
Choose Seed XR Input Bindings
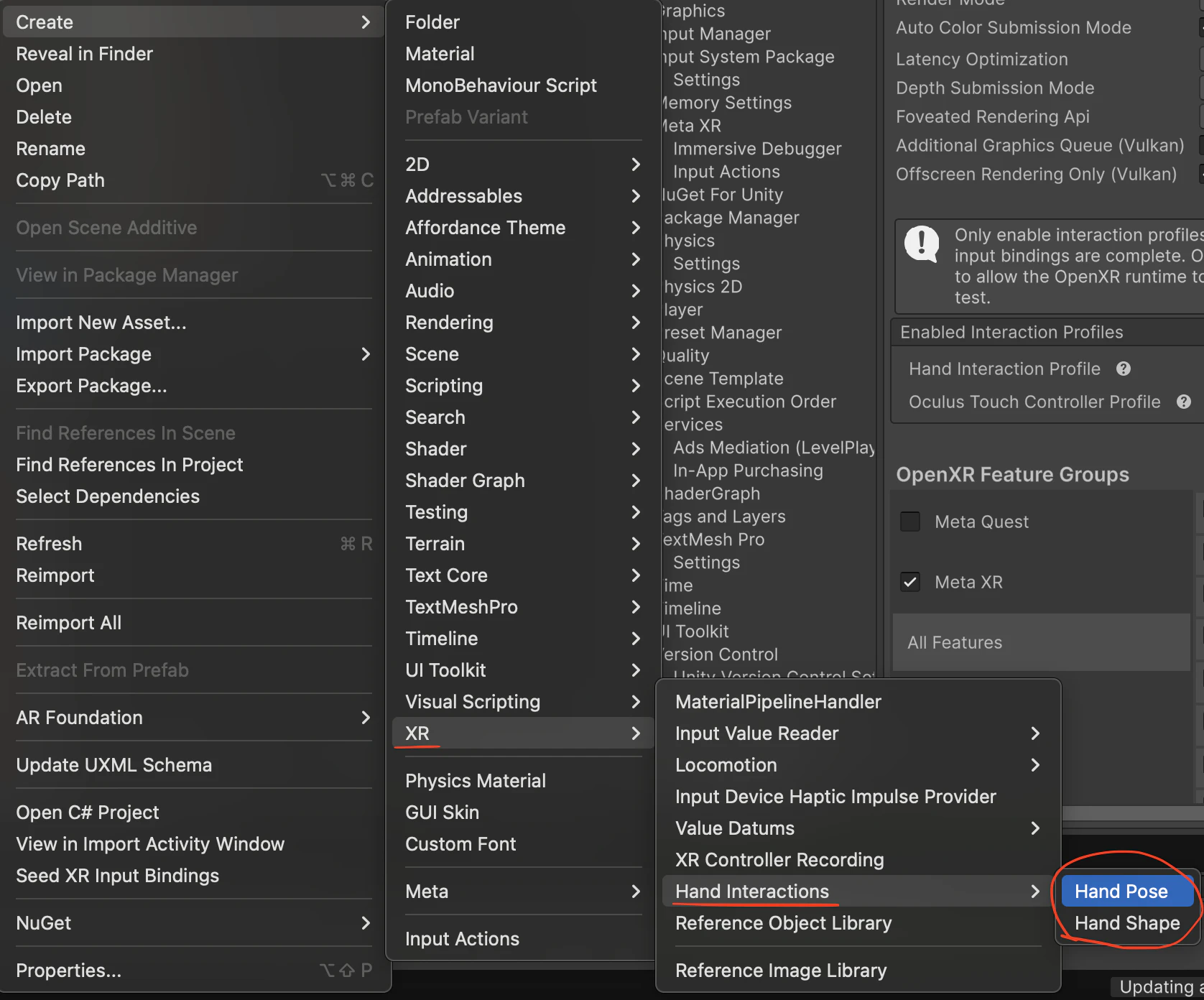[x=194, y=876]
